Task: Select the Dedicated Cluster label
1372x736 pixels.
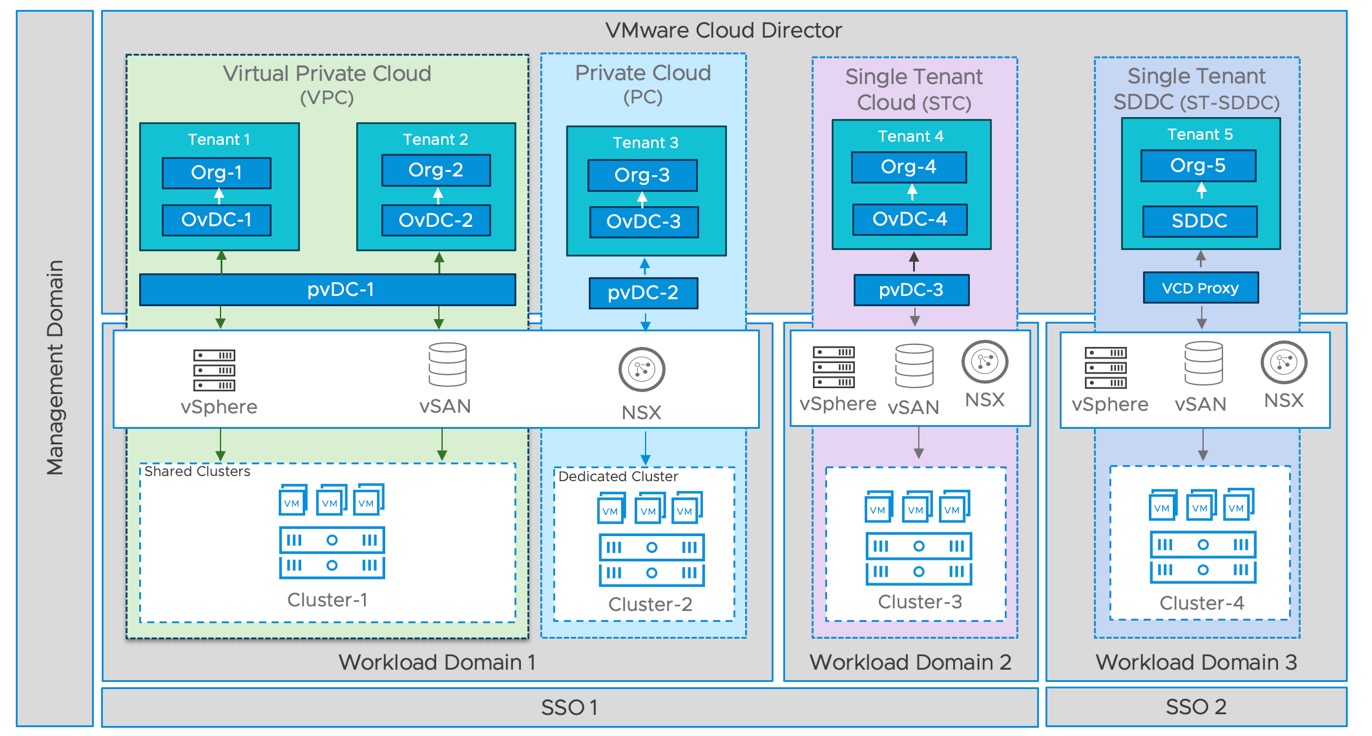Action: pyautogui.click(x=618, y=477)
